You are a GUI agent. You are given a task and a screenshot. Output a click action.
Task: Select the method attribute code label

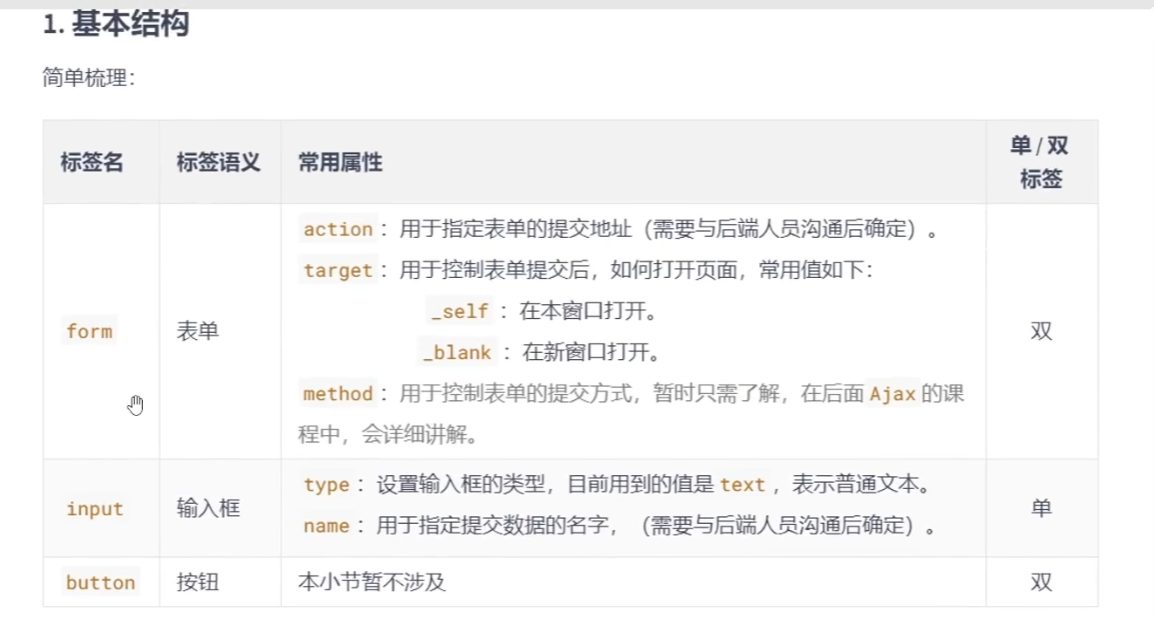(x=339, y=394)
